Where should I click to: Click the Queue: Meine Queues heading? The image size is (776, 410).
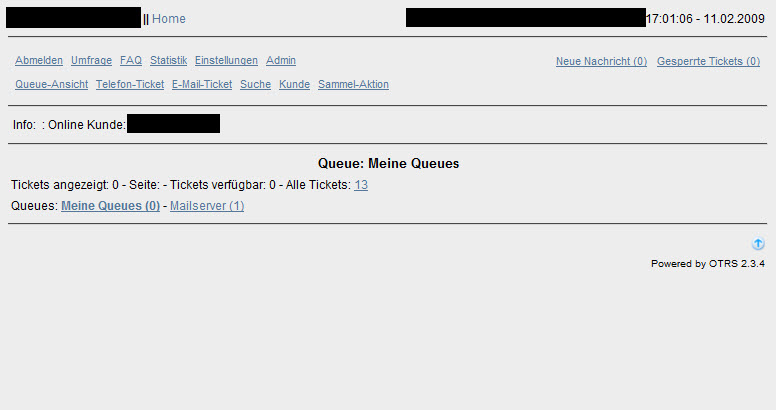point(388,163)
